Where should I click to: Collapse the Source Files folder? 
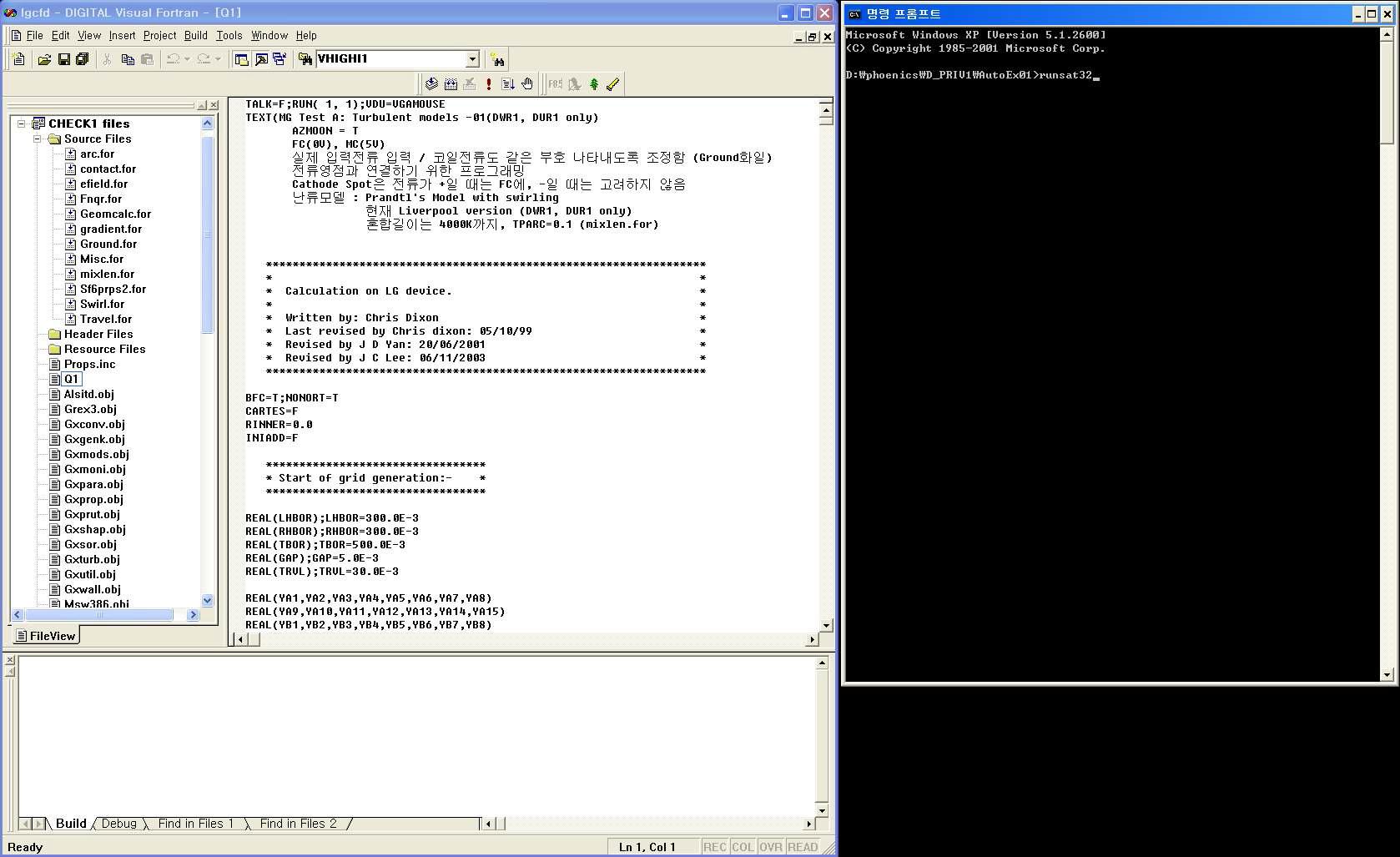[x=38, y=139]
